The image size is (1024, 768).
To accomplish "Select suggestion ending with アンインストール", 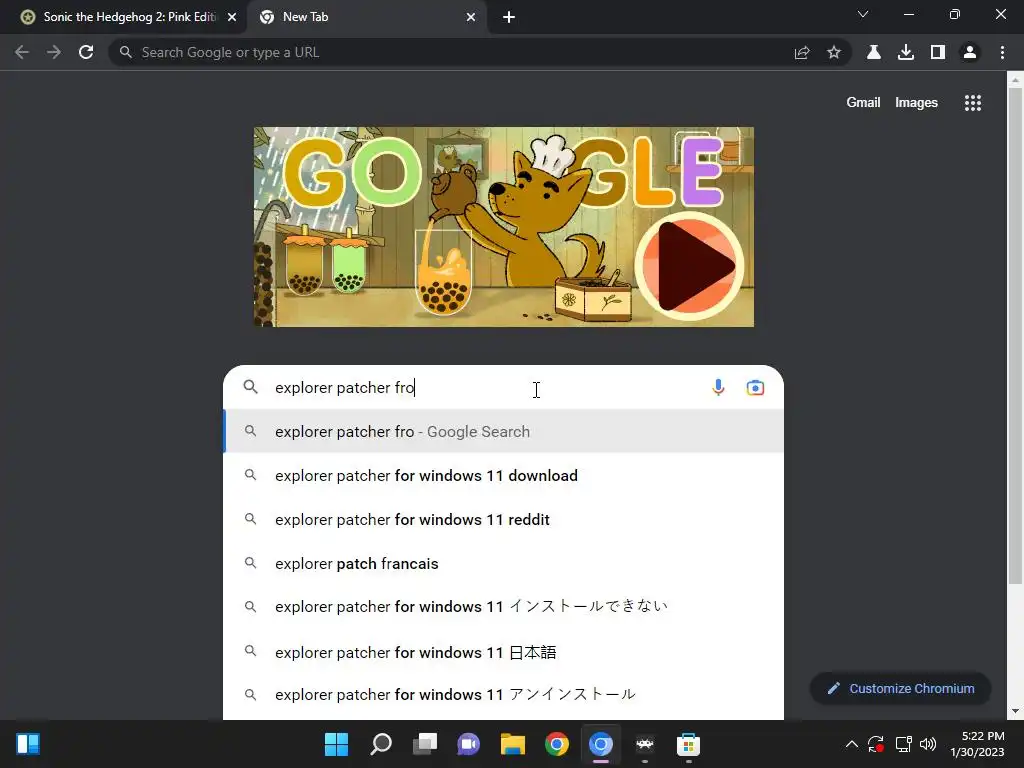I will [504, 694].
